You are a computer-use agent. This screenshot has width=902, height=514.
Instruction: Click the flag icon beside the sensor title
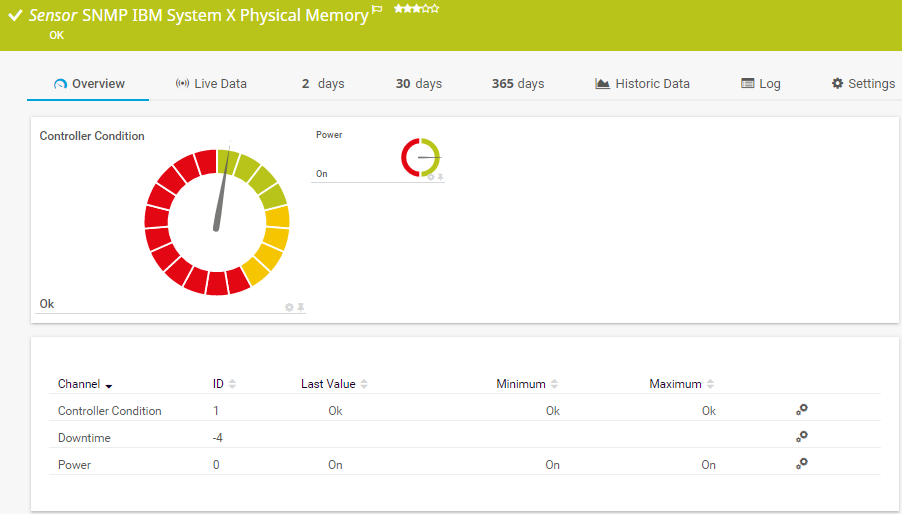click(377, 9)
